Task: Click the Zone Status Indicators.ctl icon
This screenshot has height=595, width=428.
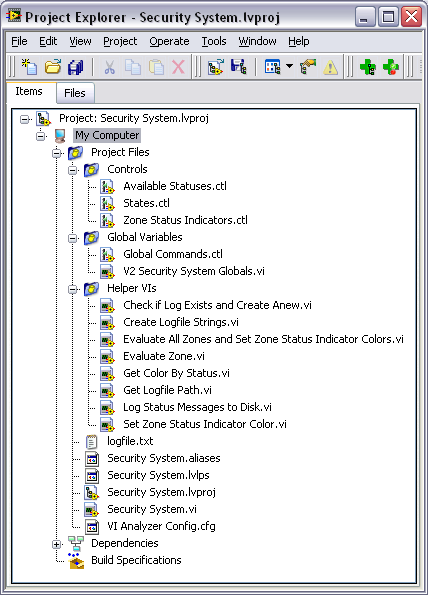Action: 107,220
